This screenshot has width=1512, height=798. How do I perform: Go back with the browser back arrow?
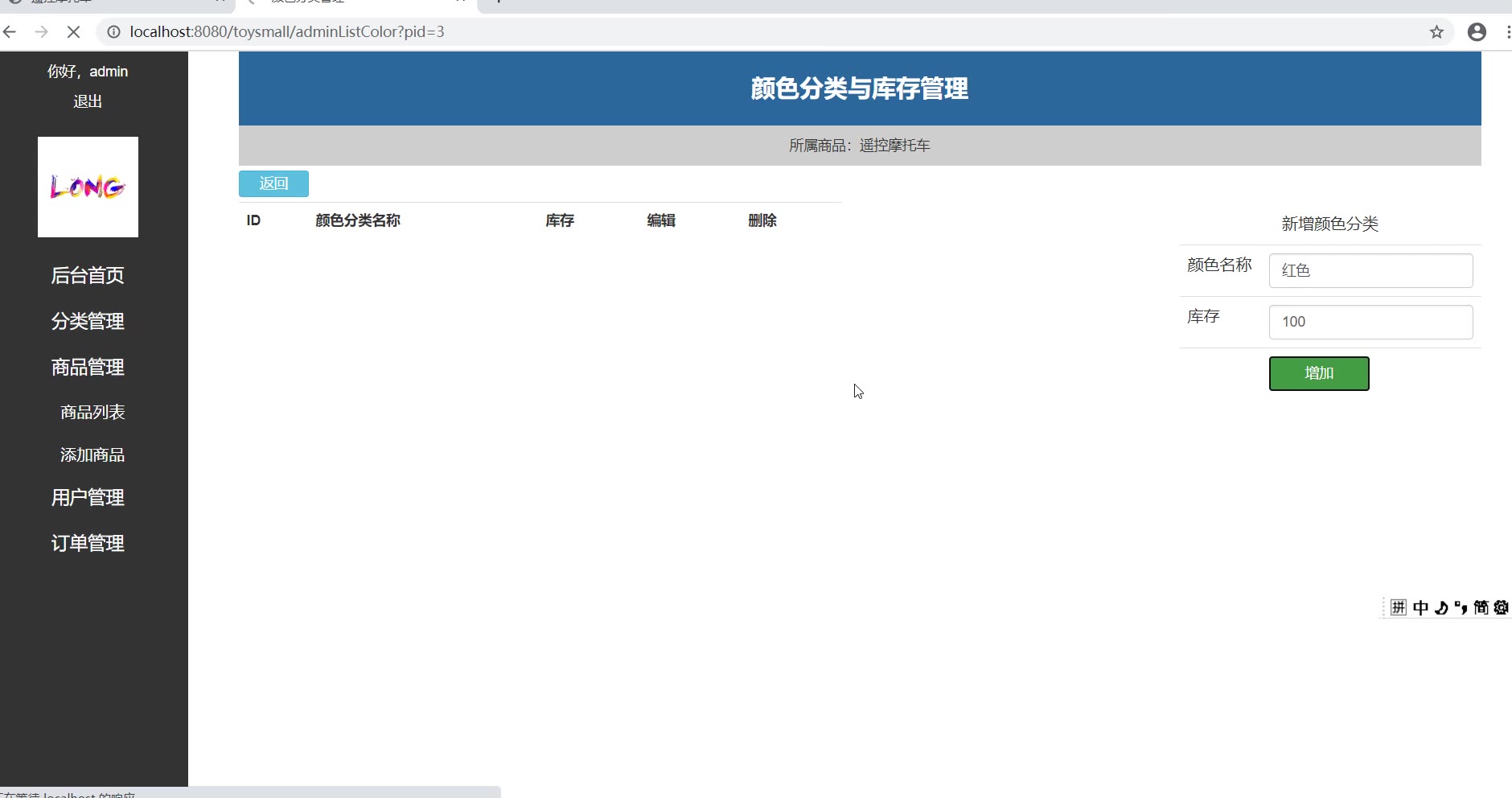tap(10, 31)
